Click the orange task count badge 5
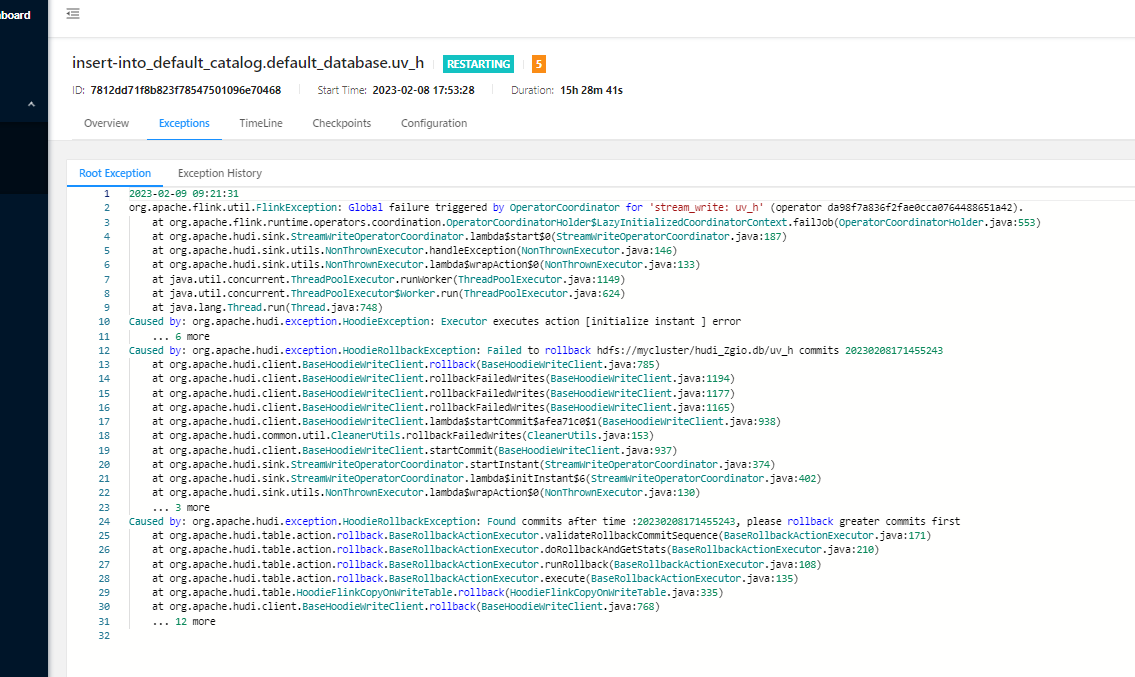The image size is (1135, 677). pyautogui.click(x=539, y=64)
